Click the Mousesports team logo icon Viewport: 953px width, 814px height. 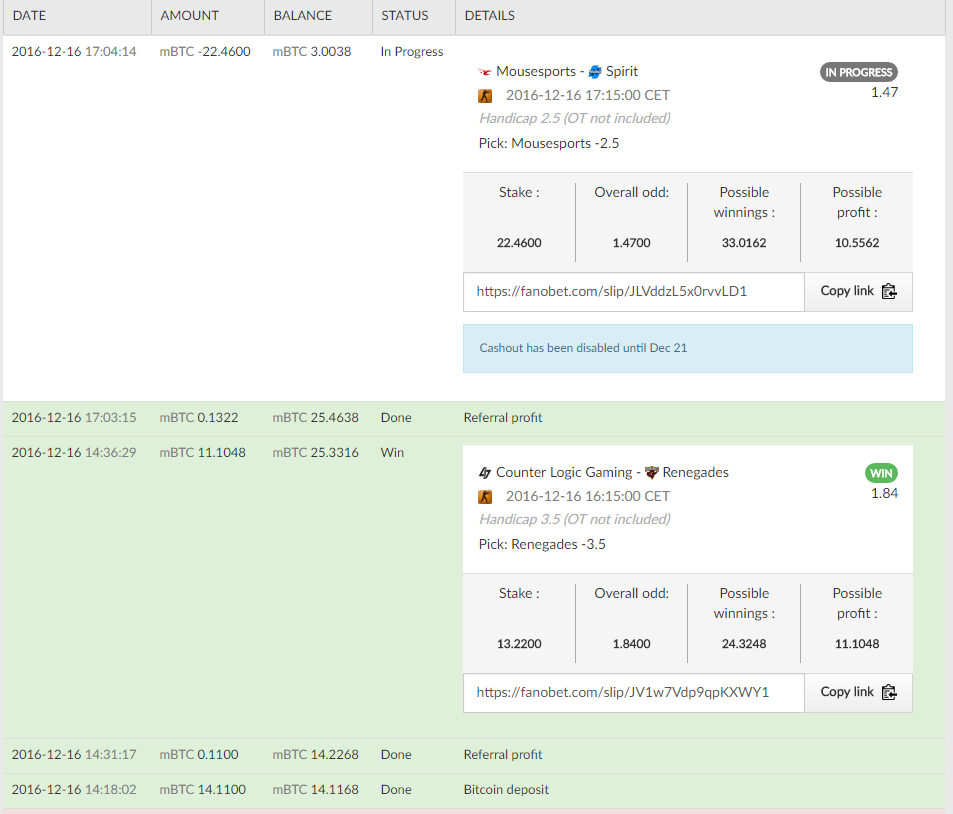(x=484, y=72)
